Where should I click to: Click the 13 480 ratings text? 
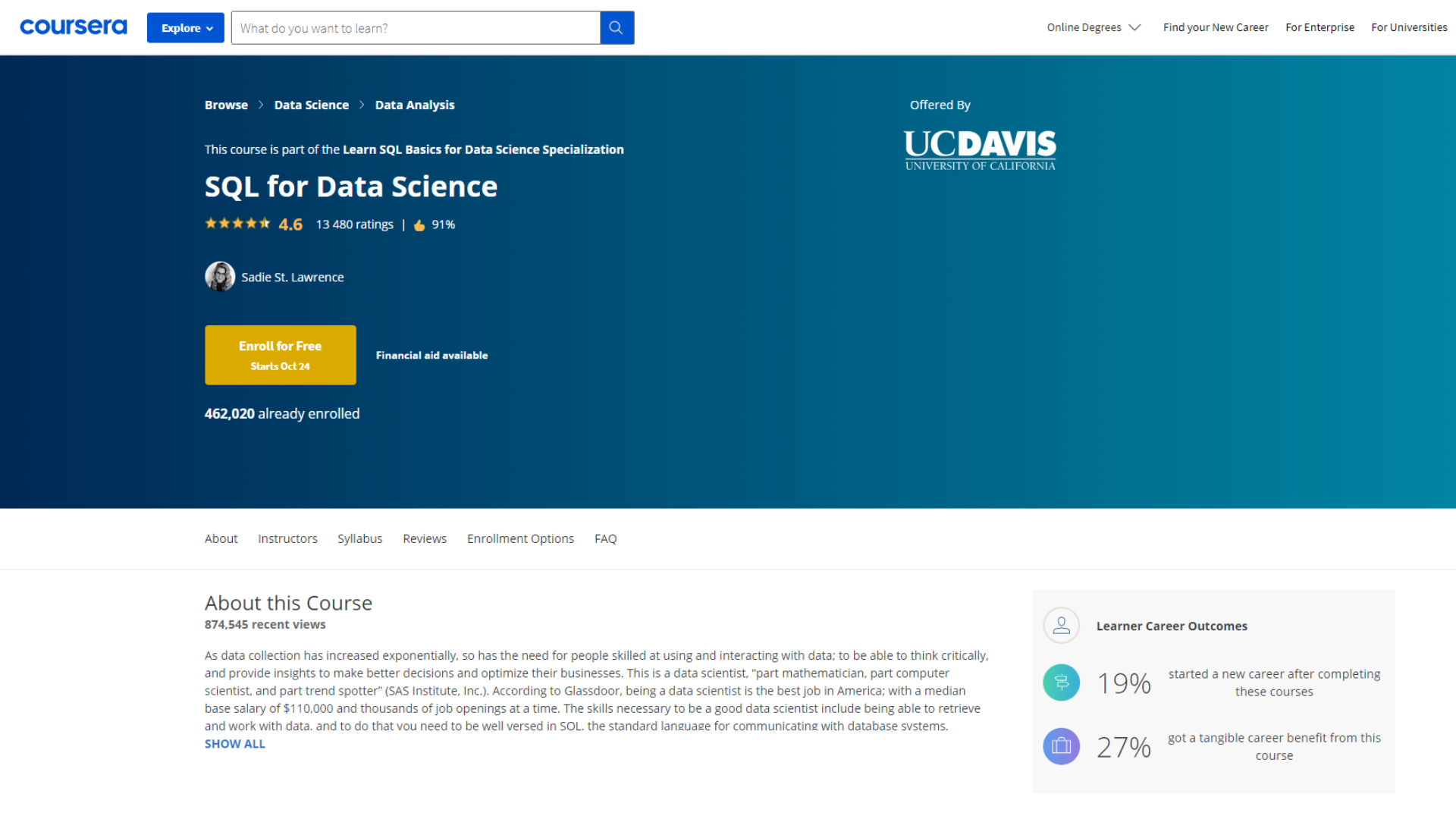pos(354,224)
